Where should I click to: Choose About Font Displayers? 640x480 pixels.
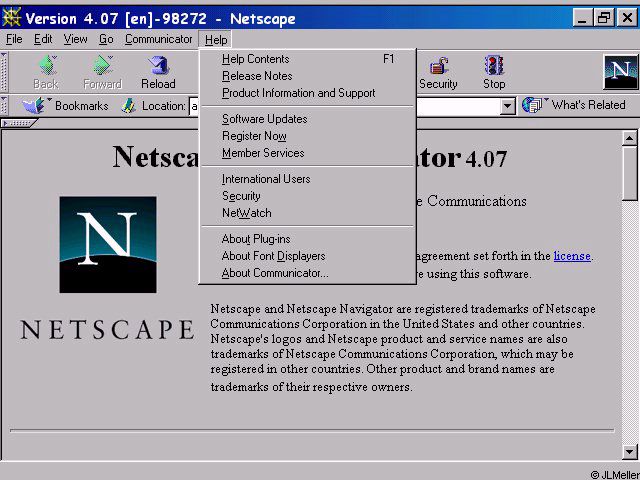click(308, 256)
